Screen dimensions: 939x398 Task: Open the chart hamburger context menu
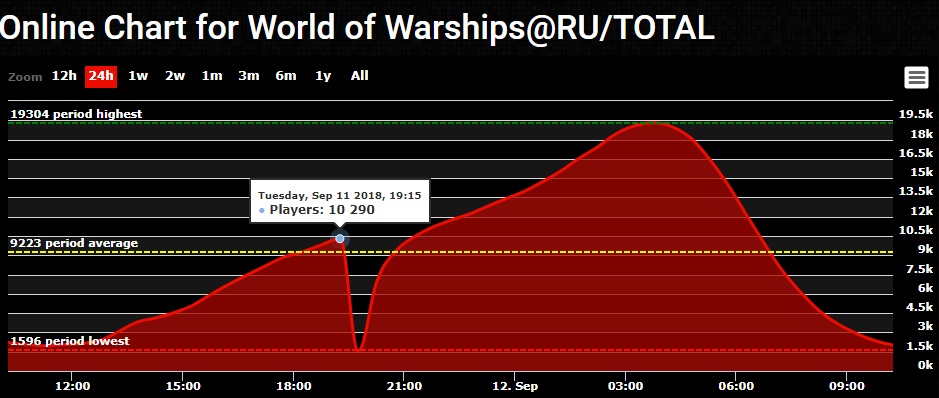coord(916,78)
